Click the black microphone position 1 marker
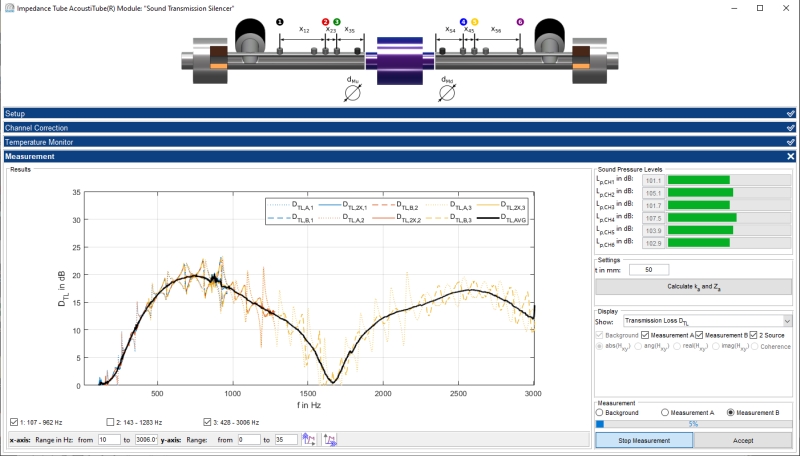Screen dimensions: 800x456 pos(279,21)
